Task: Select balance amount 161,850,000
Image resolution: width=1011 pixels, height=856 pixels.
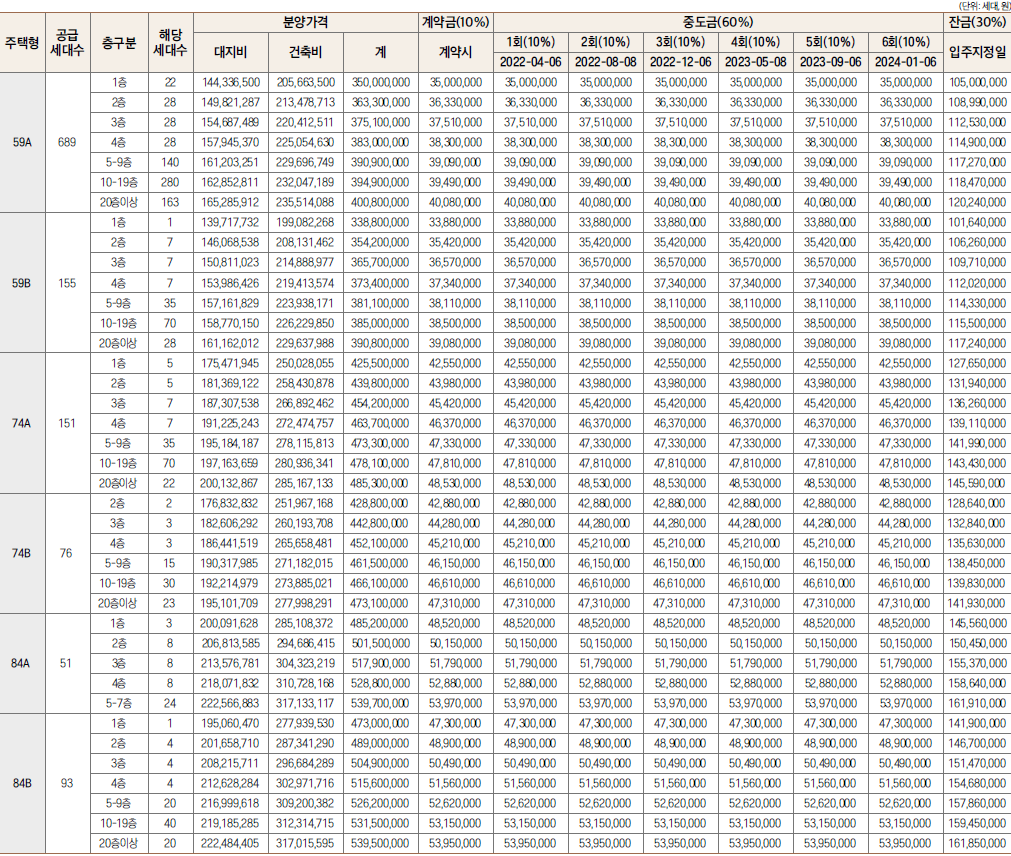Action: pos(977,843)
